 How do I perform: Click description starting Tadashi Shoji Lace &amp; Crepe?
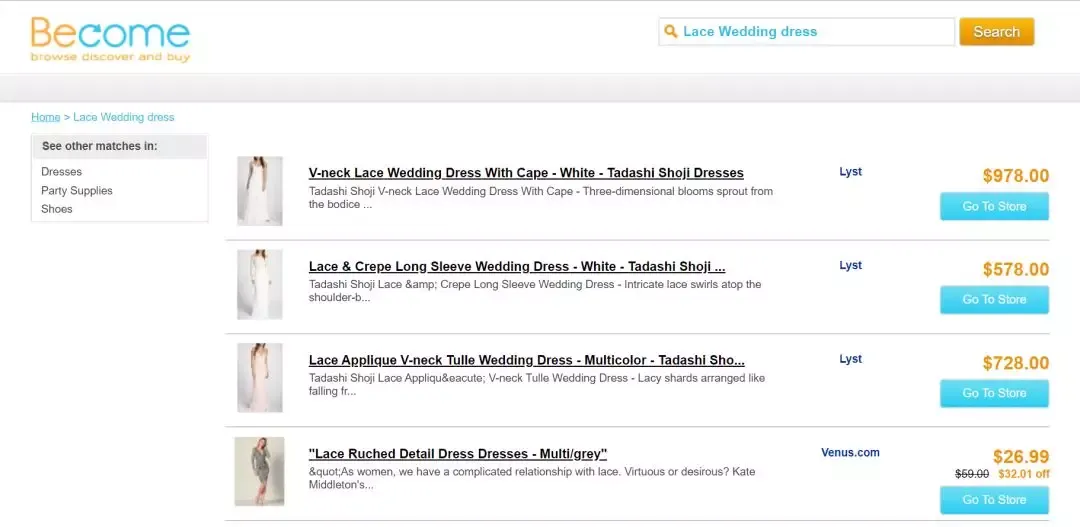pyautogui.click(x=535, y=291)
